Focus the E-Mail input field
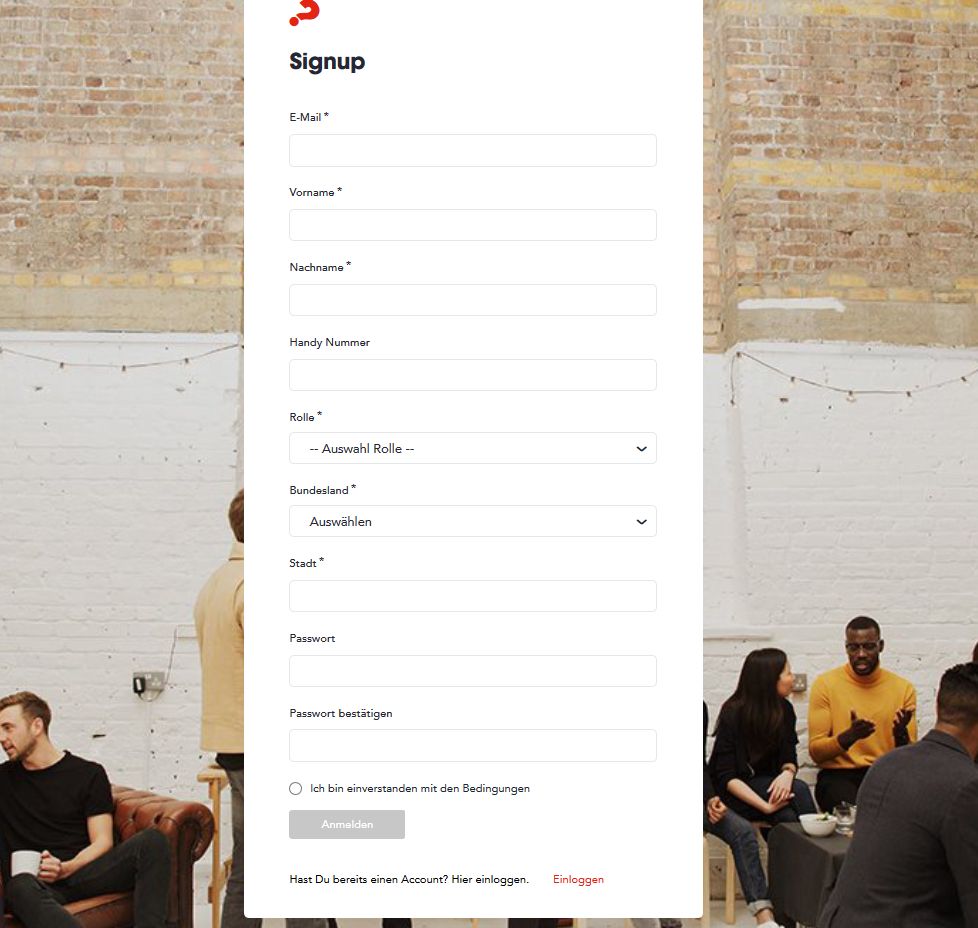This screenshot has width=978, height=928. 473,150
